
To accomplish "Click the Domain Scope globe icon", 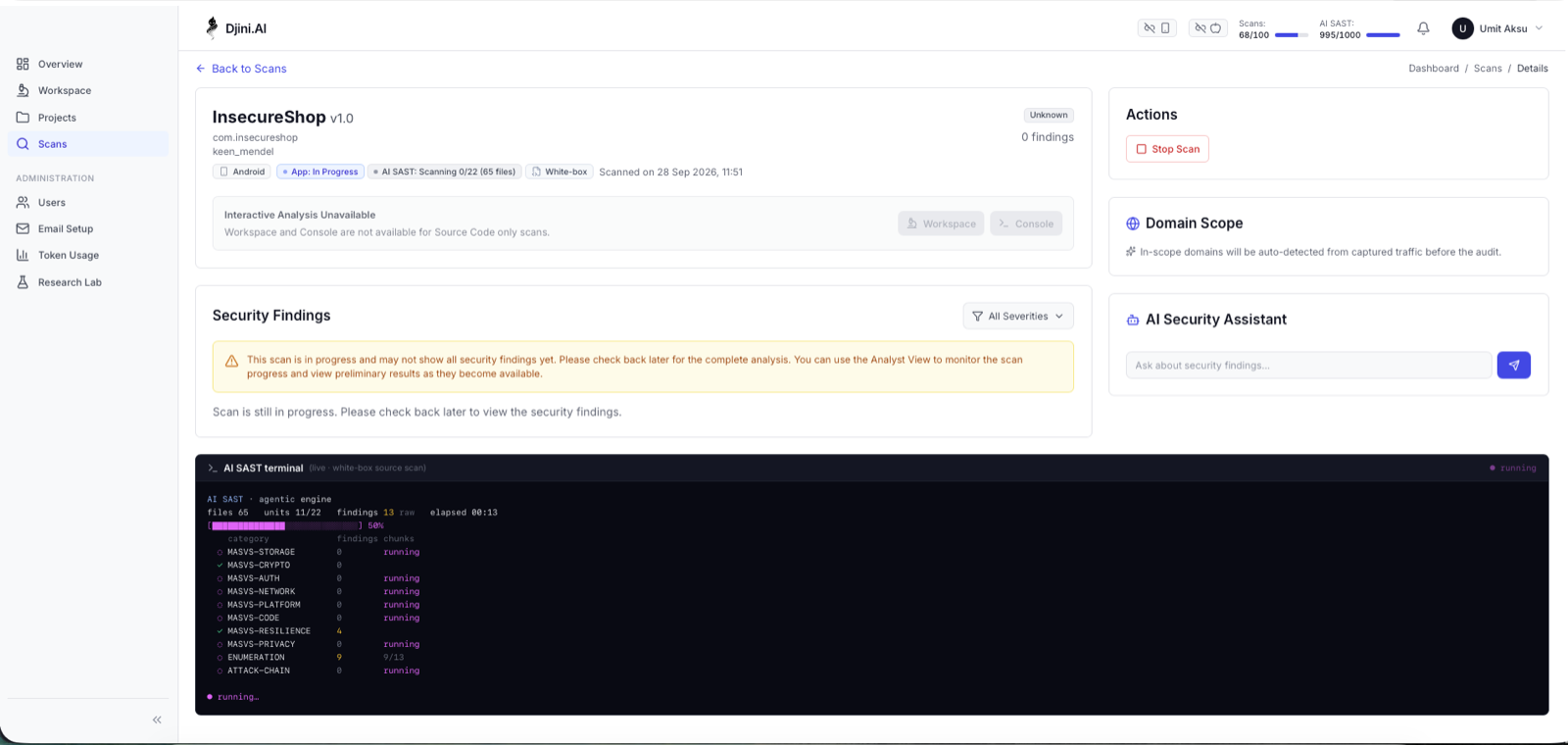I will click(x=1133, y=223).
